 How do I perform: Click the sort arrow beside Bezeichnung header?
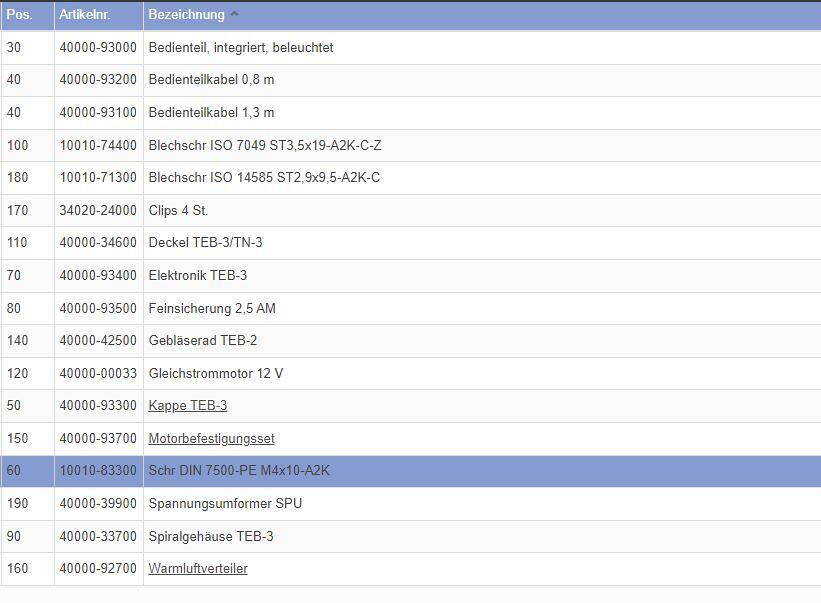tap(235, 14)
